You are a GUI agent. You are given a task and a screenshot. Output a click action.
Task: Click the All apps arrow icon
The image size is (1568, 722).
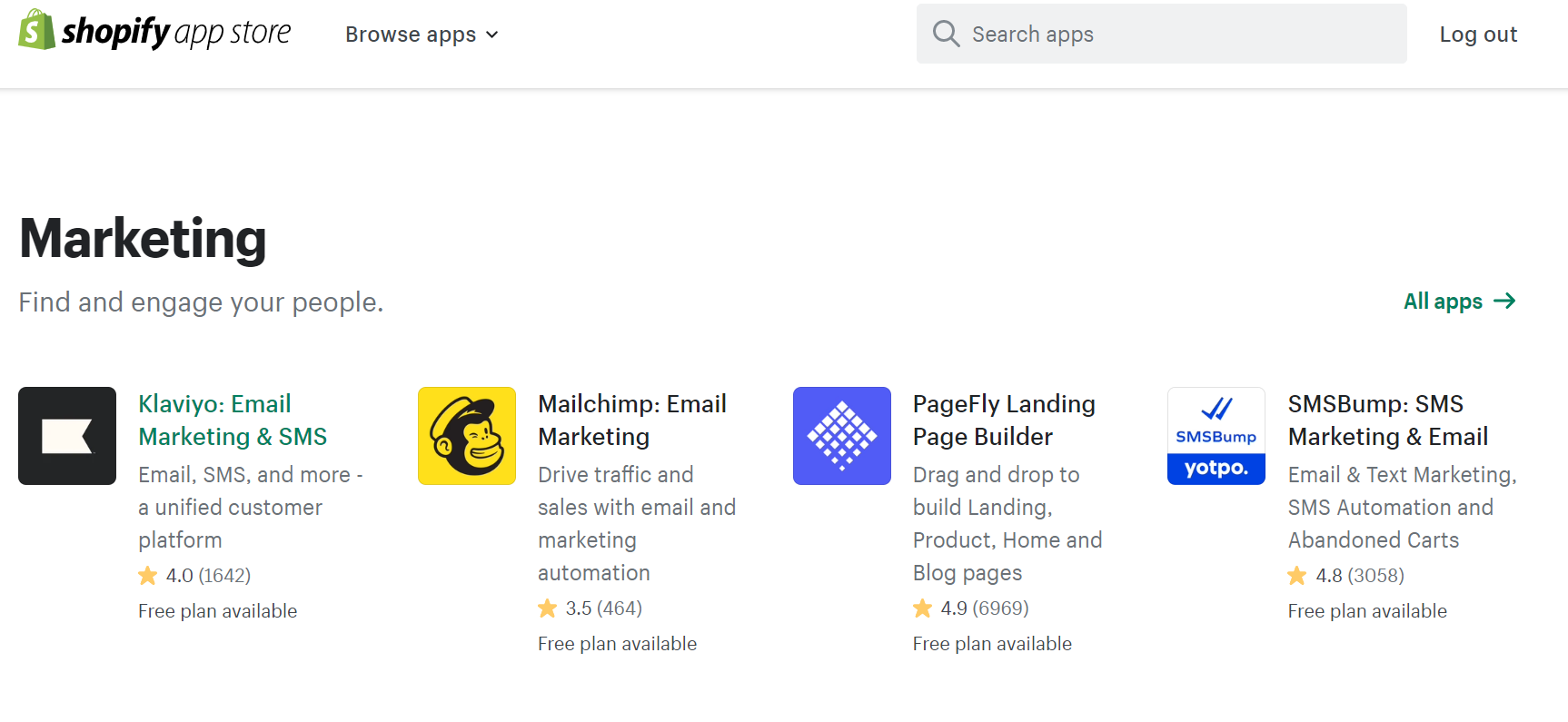pos(1507,301)
